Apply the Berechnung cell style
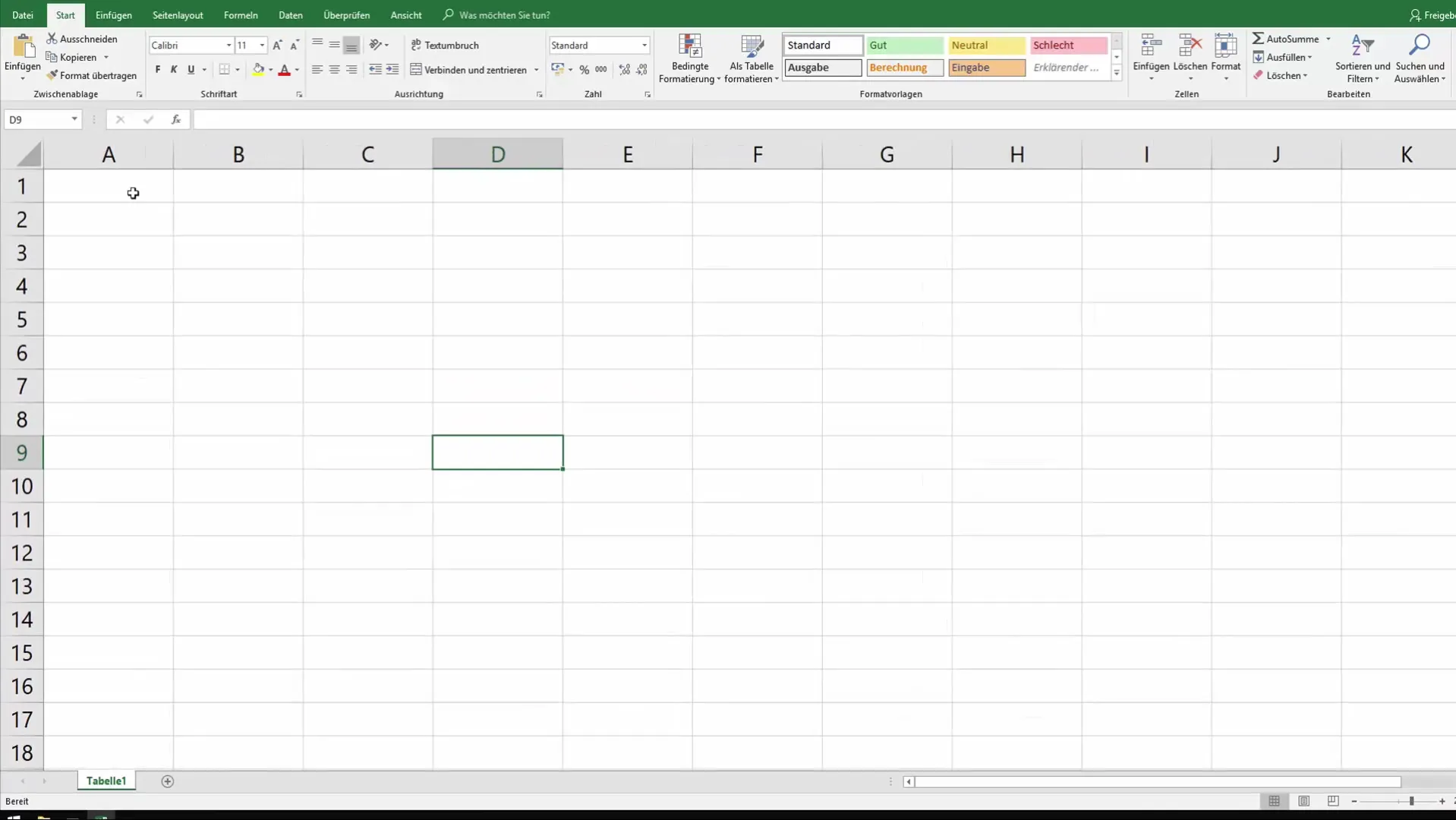This screenshot has height=820, width=1456. [x=905, y=68]
